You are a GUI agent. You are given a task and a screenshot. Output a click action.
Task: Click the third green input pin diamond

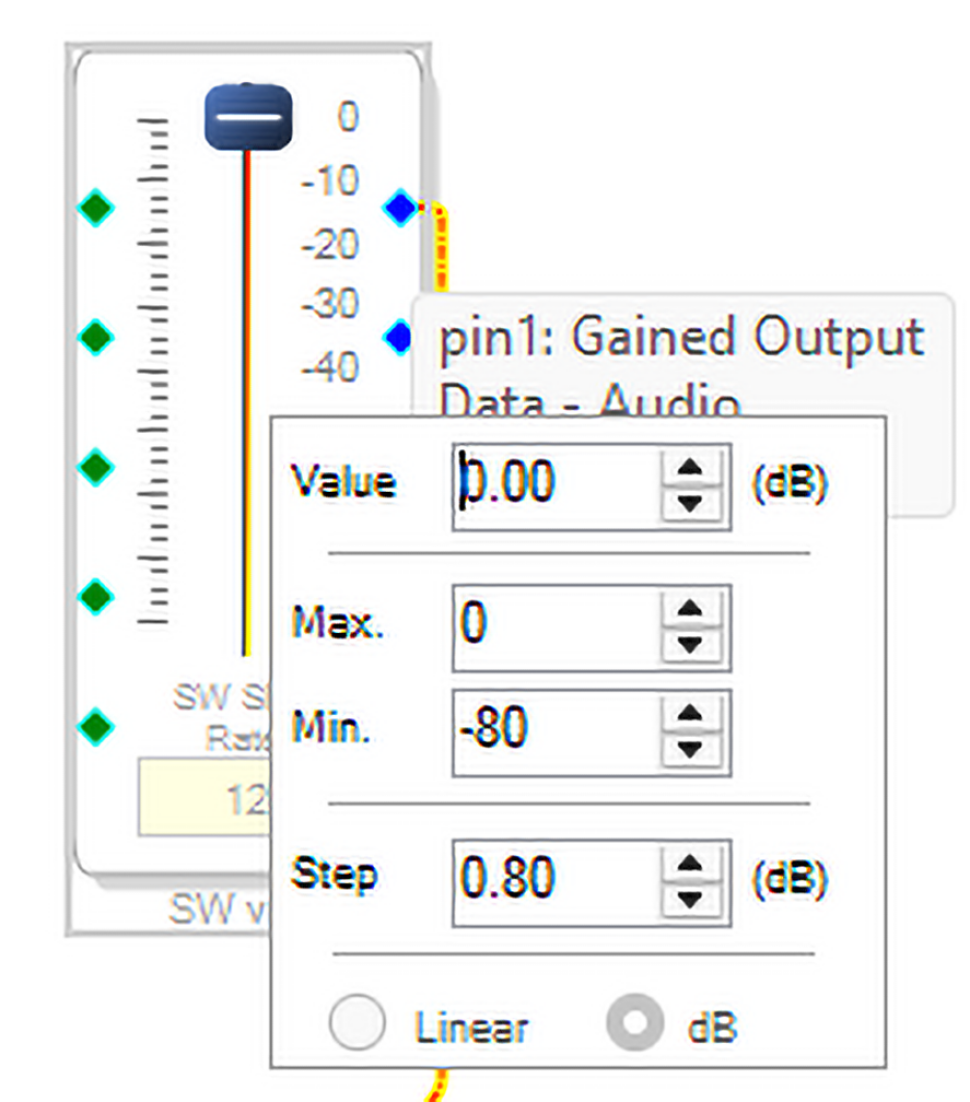(96, 467)
